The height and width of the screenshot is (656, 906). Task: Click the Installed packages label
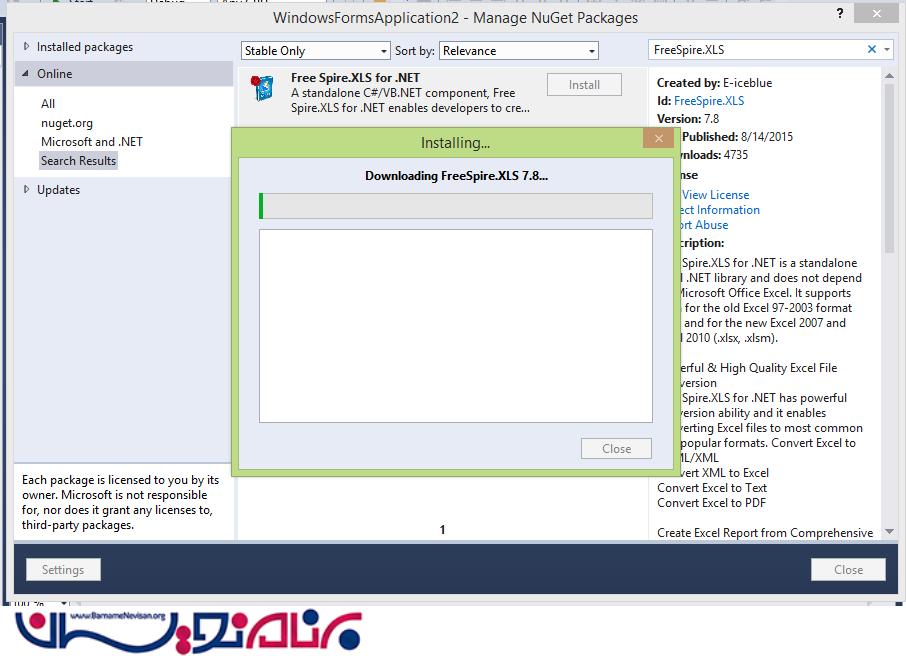(85, 47)
